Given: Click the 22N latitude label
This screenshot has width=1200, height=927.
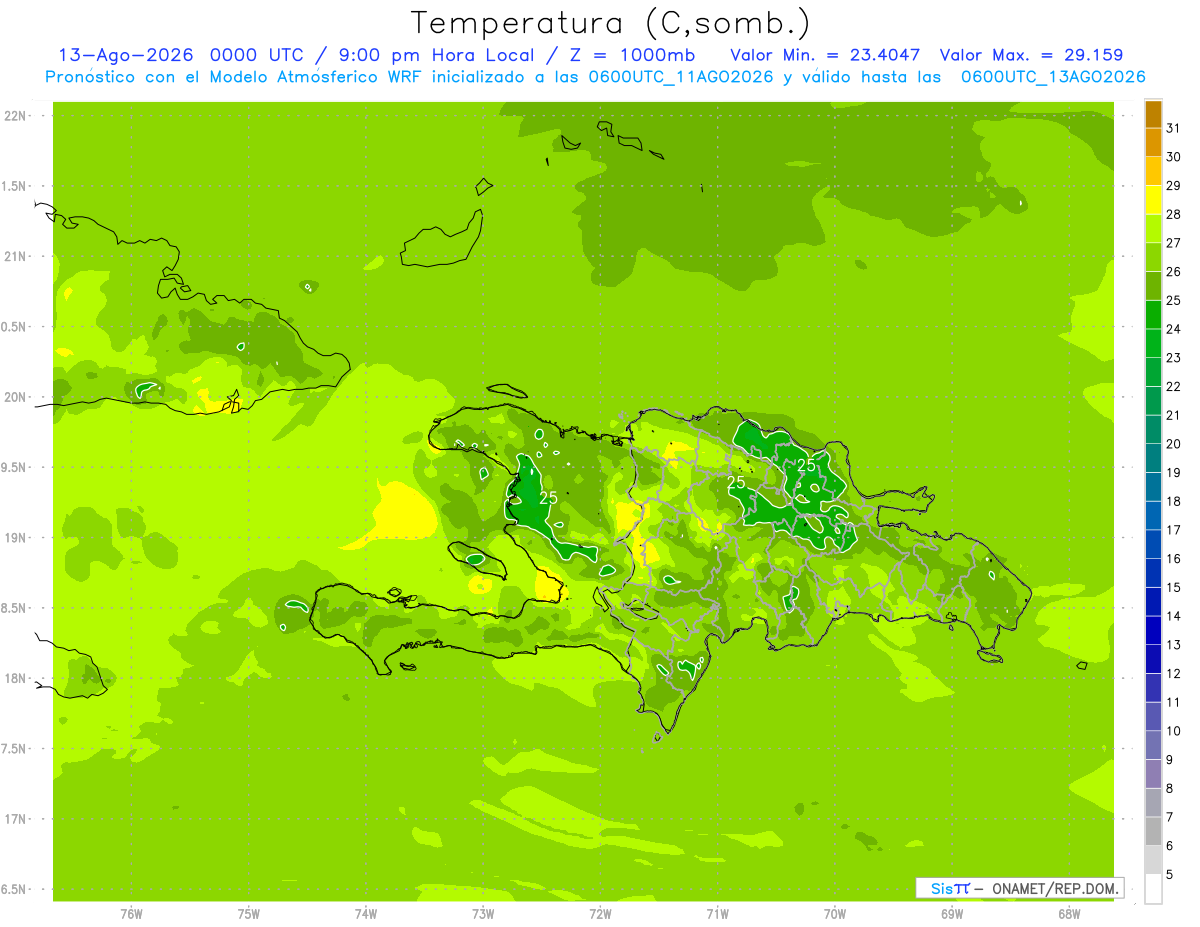Looking at the screenshot, I should pyautogui.click(x=14, y=116).
